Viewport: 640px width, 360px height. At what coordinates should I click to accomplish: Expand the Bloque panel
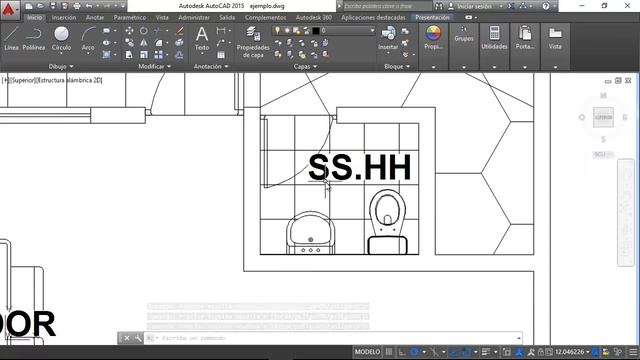397,66
